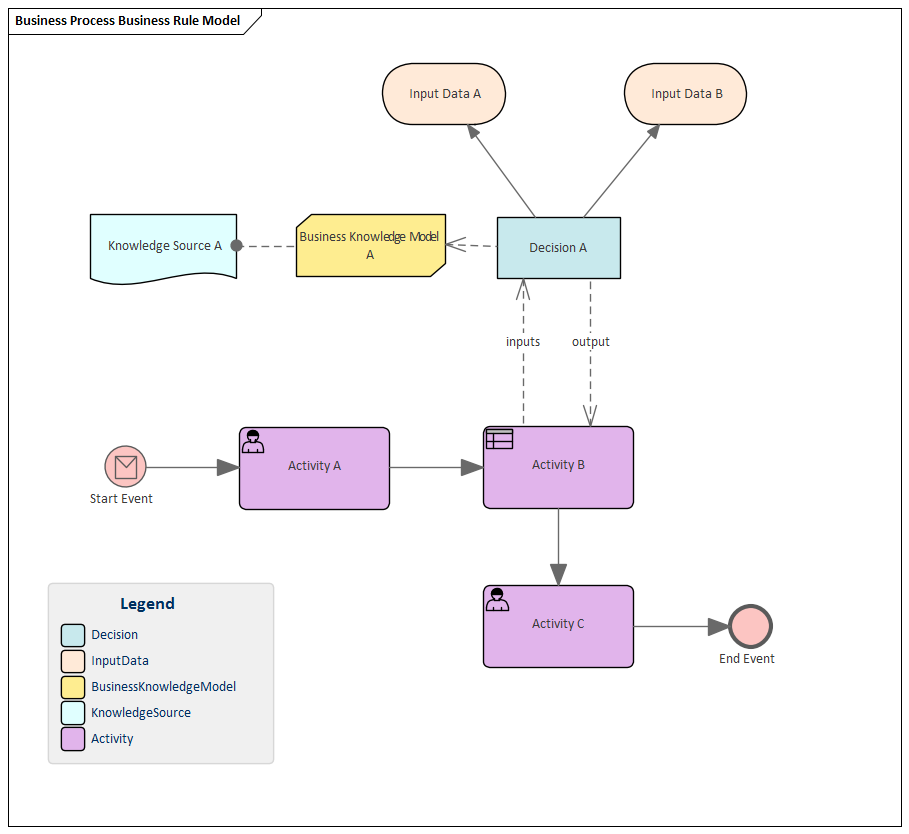Click the Start Event envelope icon

pos(126,466)
